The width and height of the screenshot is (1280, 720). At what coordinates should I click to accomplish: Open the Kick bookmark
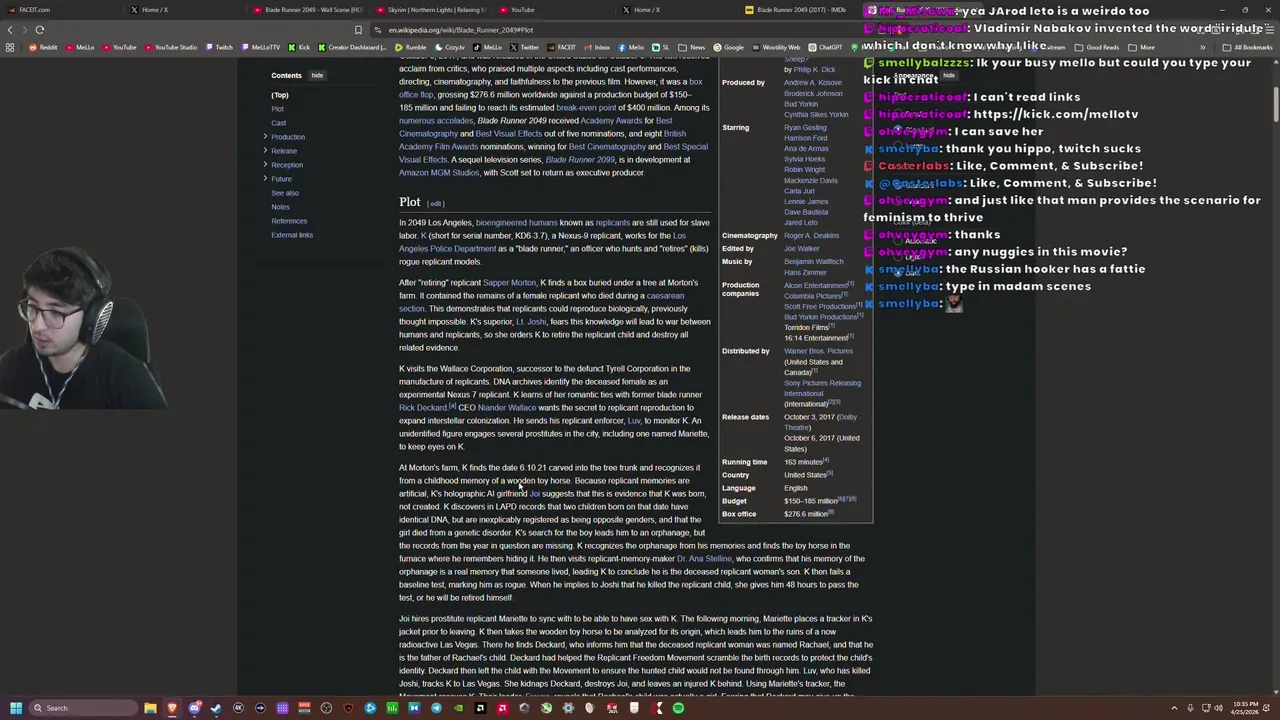299,47
